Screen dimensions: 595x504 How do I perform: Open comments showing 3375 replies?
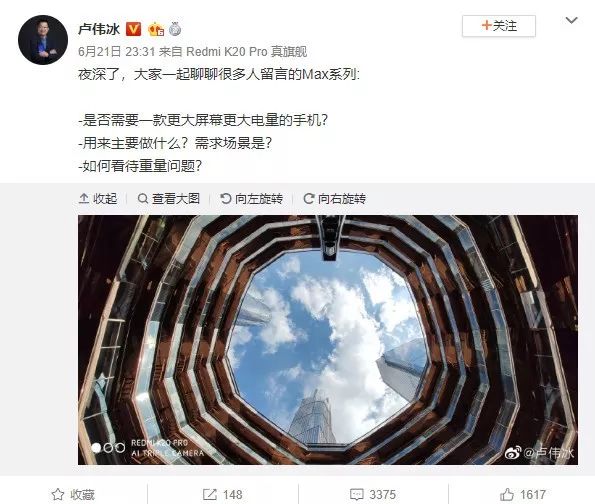coord(373,495)
